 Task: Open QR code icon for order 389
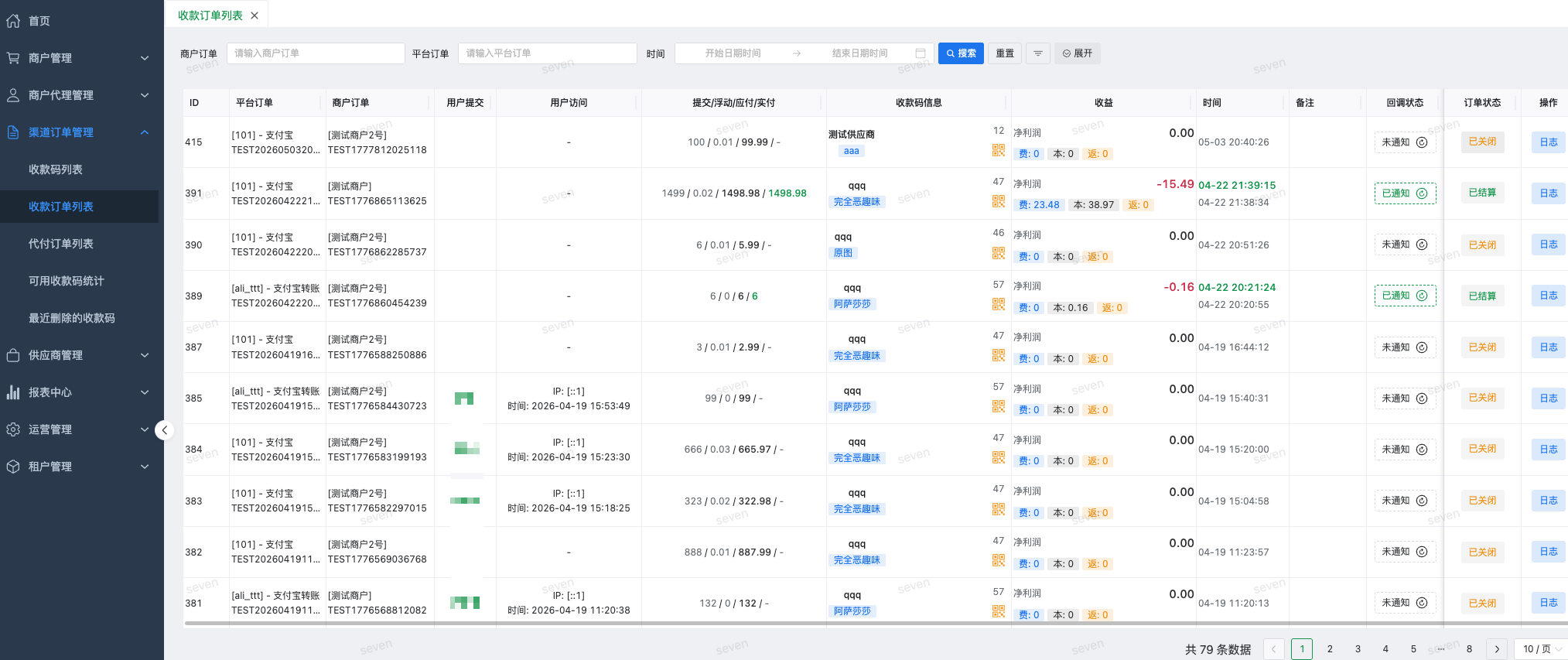[x=999, y=304]
